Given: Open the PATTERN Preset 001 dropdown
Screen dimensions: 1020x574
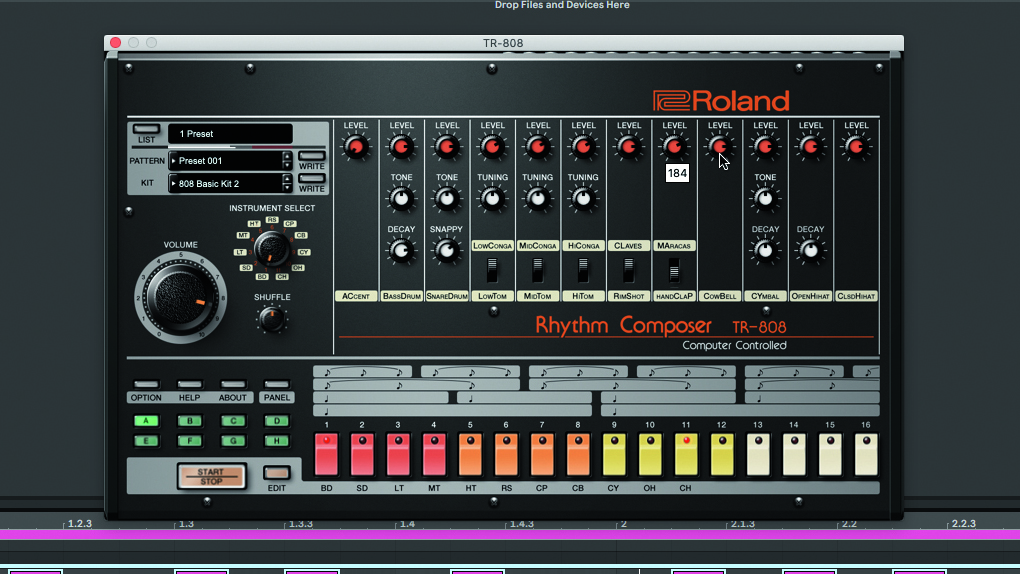Looking at the screenshot, I should pos(225,161).
